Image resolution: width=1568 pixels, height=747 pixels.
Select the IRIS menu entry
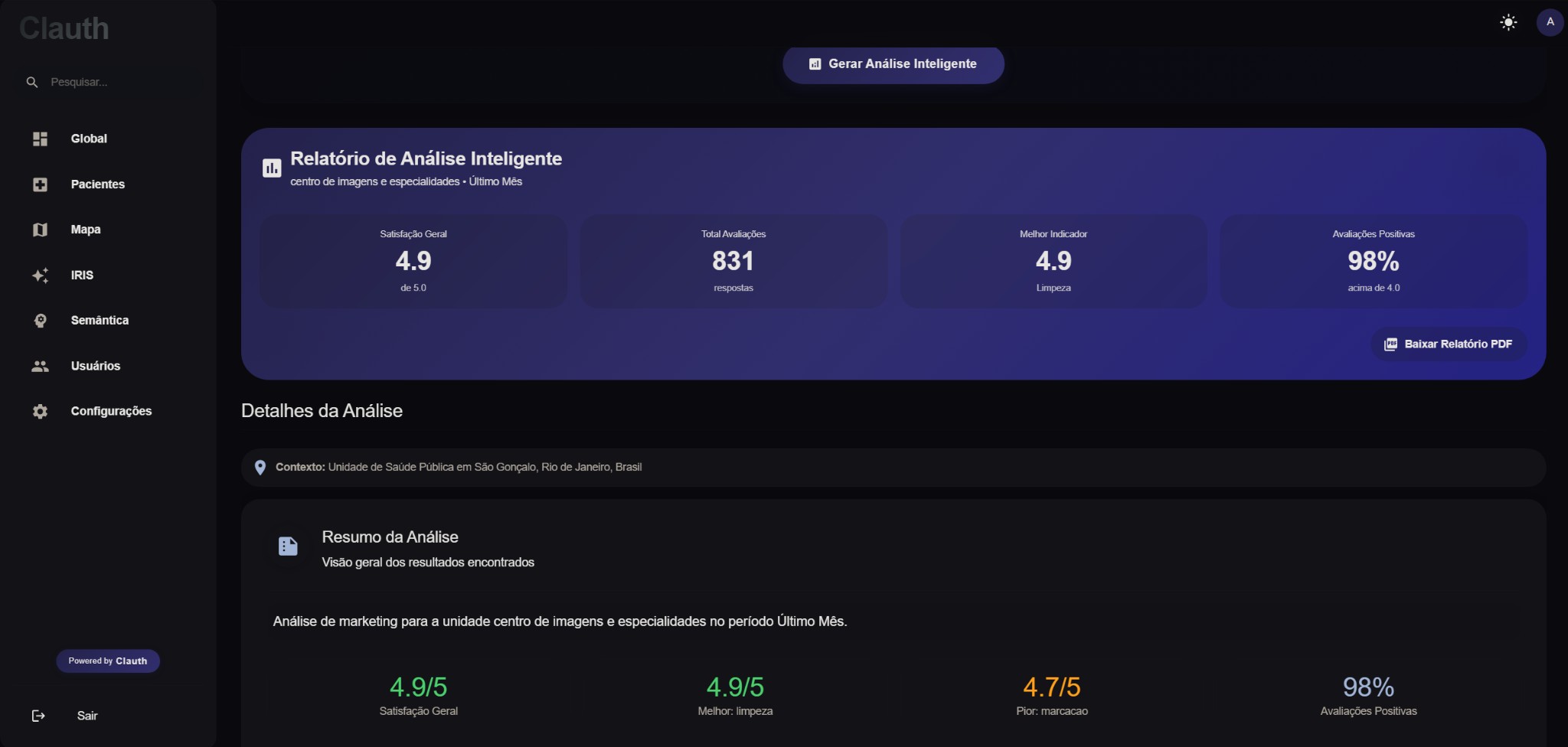[82, 276]
